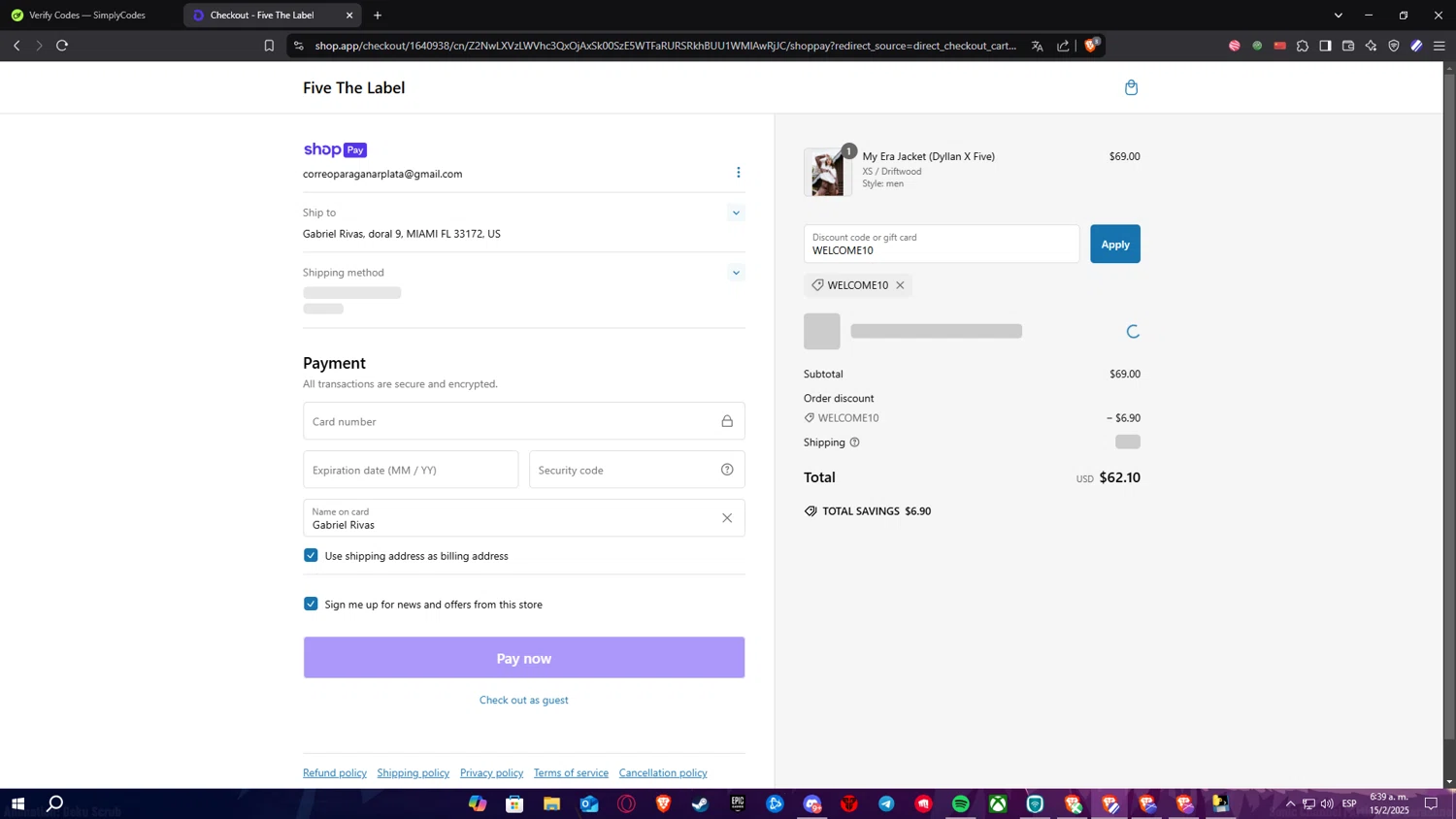Show security code help tooltip
This screenshot has width=1456, height=819.
[x=727, y=470]
